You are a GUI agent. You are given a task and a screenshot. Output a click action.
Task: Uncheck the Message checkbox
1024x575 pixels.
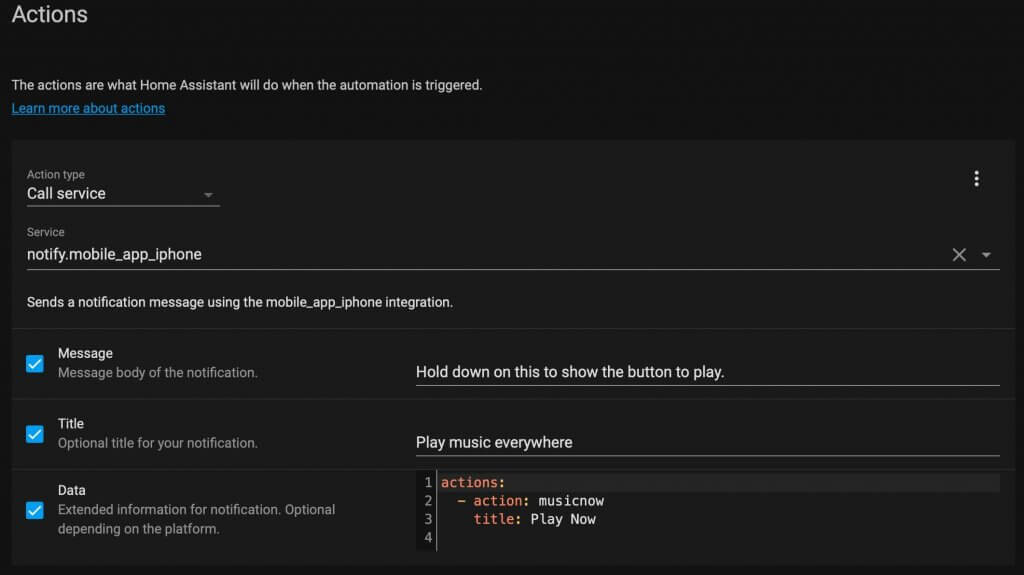(x=35, y=363)
